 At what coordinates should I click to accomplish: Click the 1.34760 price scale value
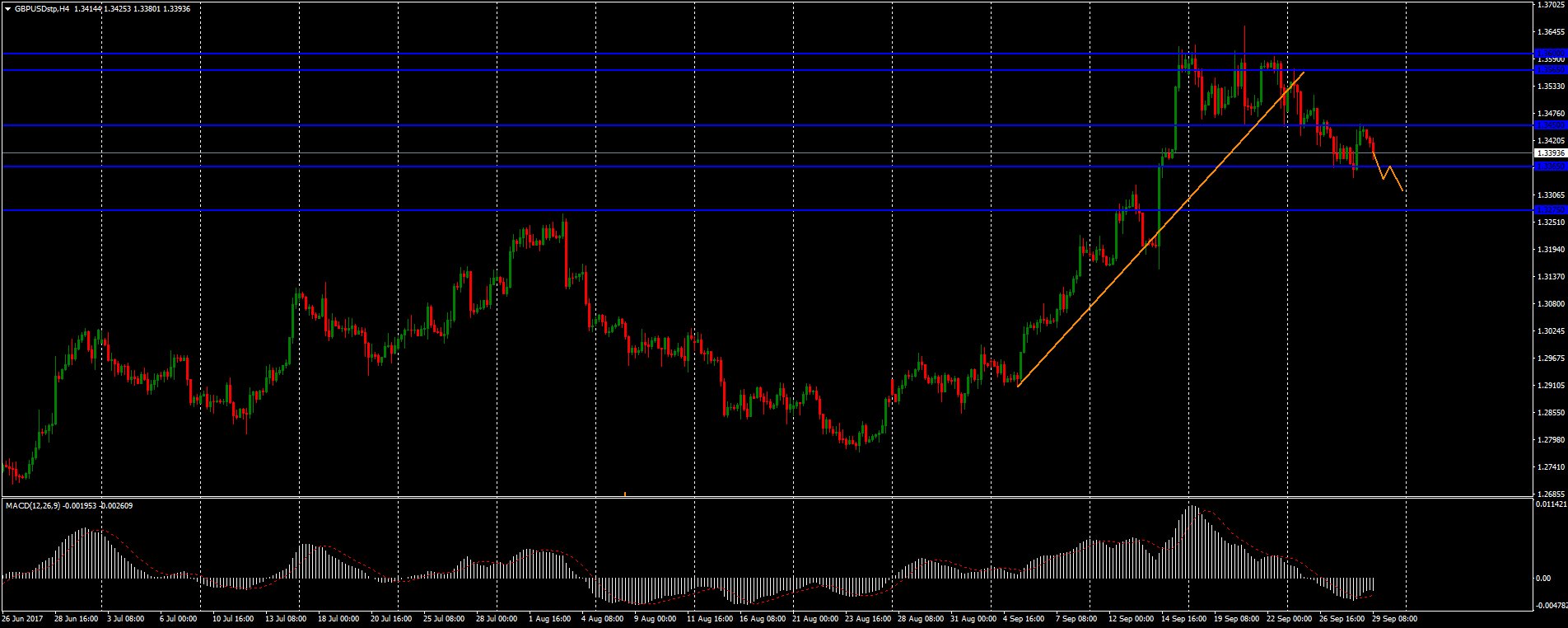click(1552, 113)
